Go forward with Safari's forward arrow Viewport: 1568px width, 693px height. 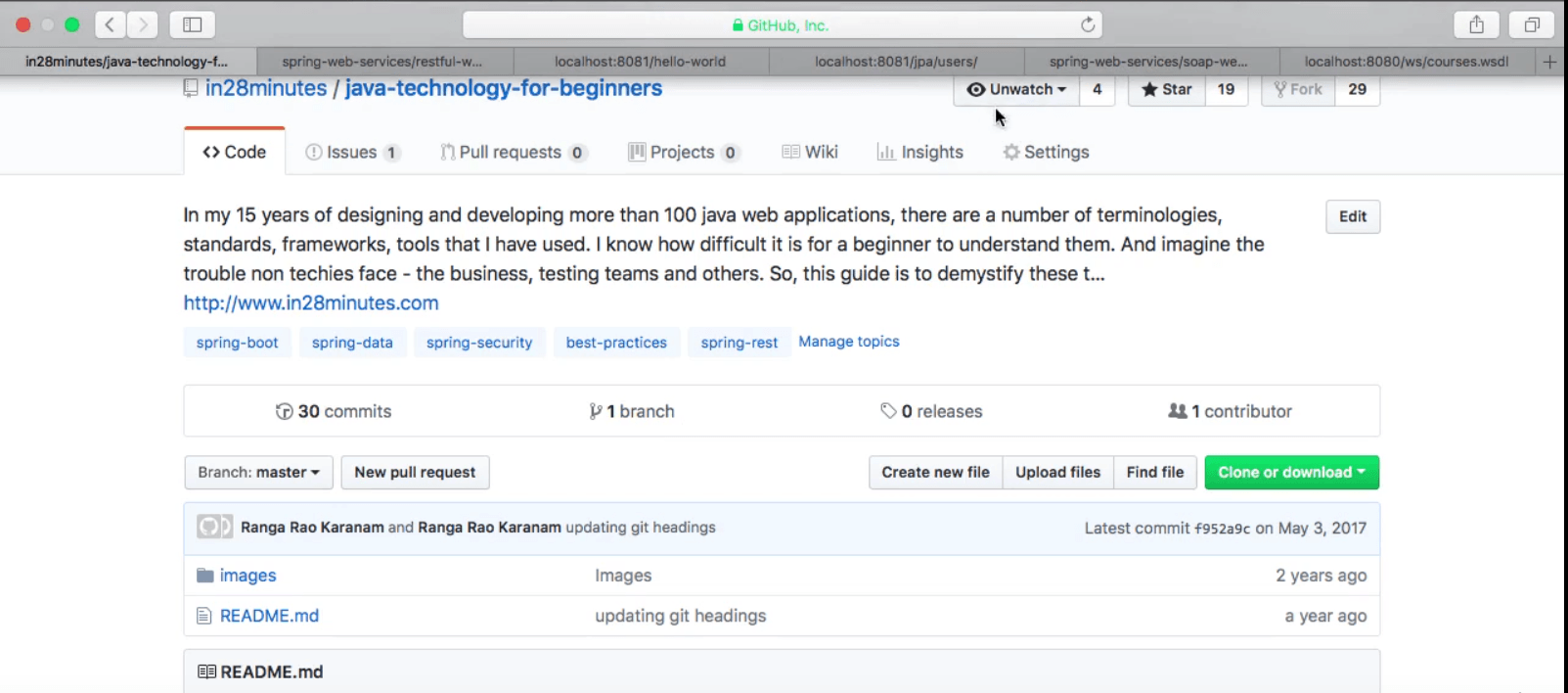pyautogui.click(x=143, y=24)
